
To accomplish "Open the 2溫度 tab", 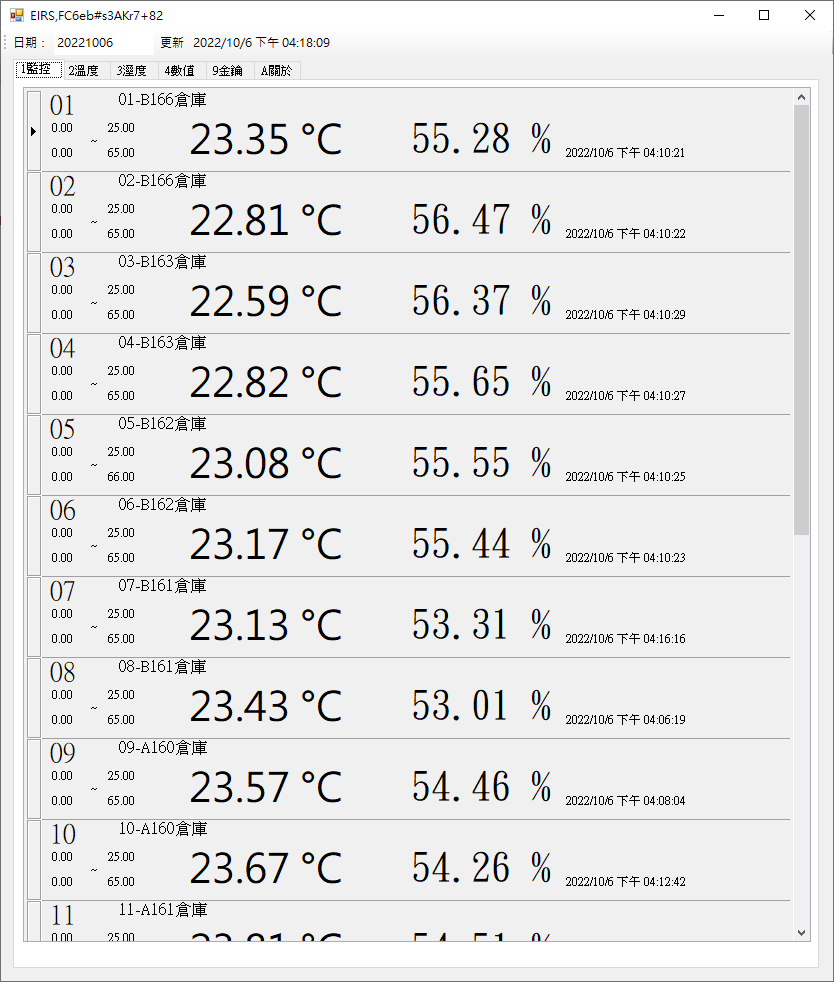I will click(x=83, y=71).
